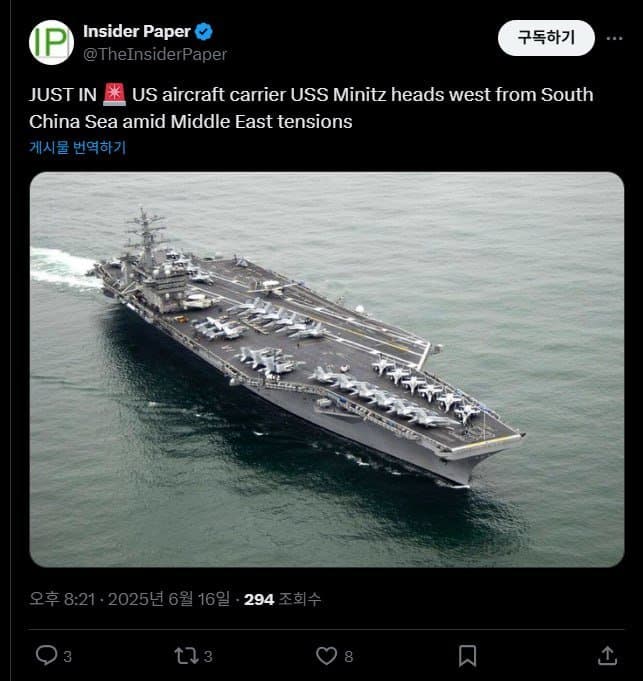Click the 오후 8:21 timestamp

[62, 599]
